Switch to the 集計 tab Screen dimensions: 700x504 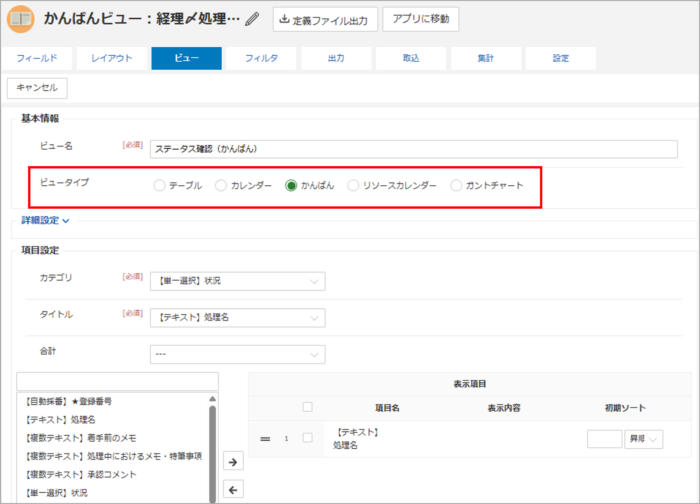click(x=486, y=58)
